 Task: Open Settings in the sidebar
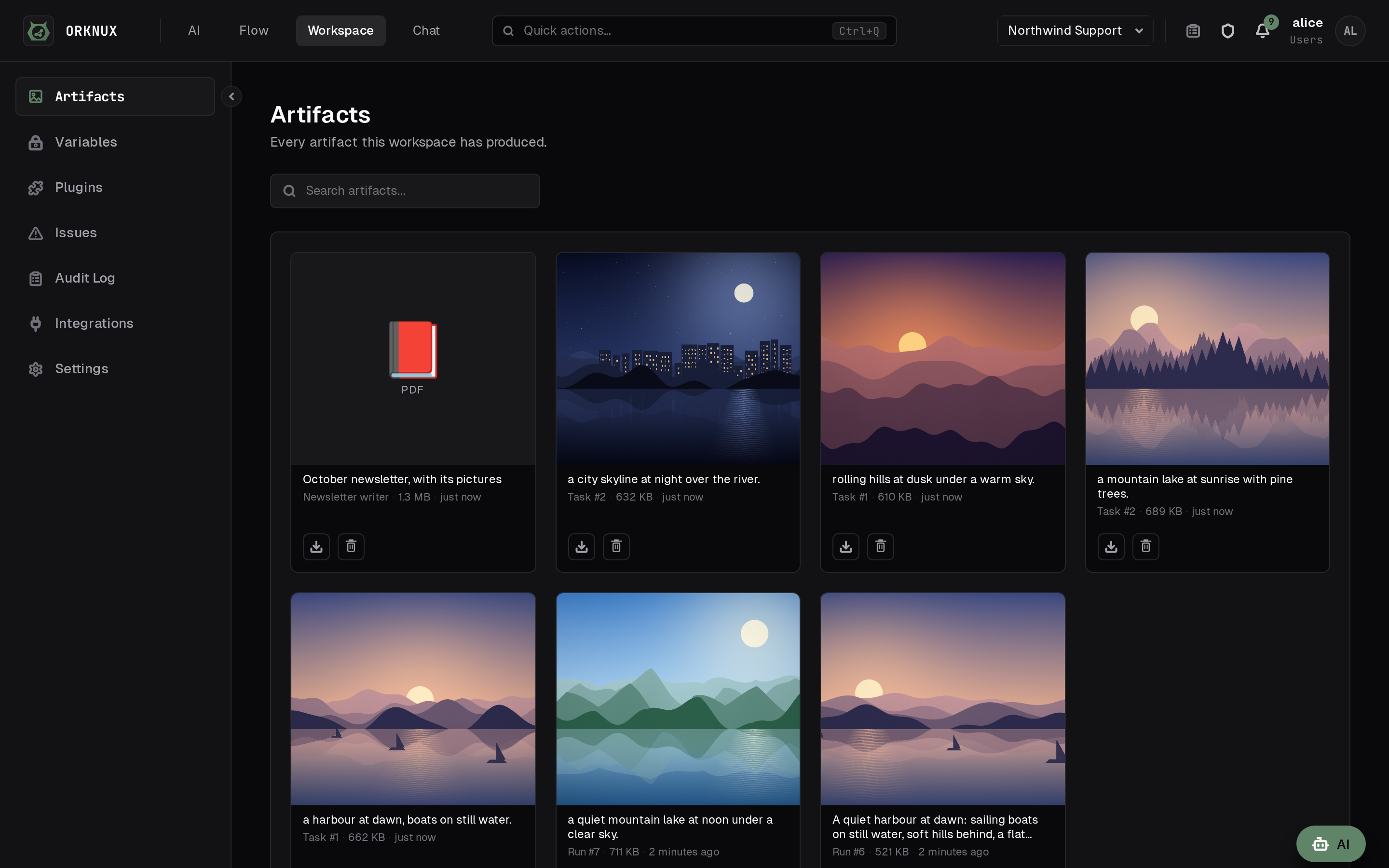115,368
